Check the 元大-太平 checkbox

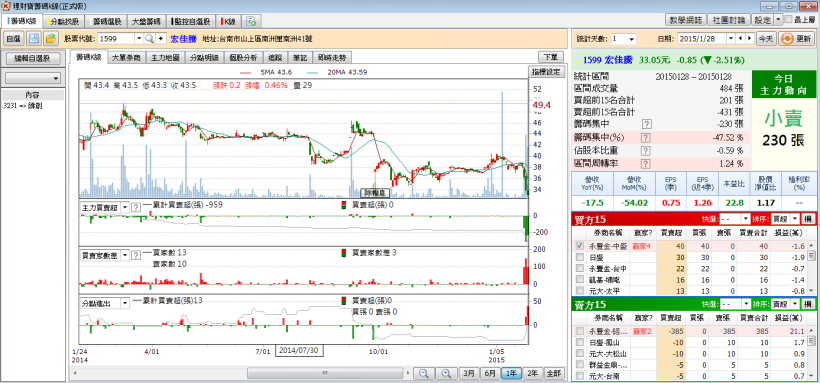pos(579,290)
